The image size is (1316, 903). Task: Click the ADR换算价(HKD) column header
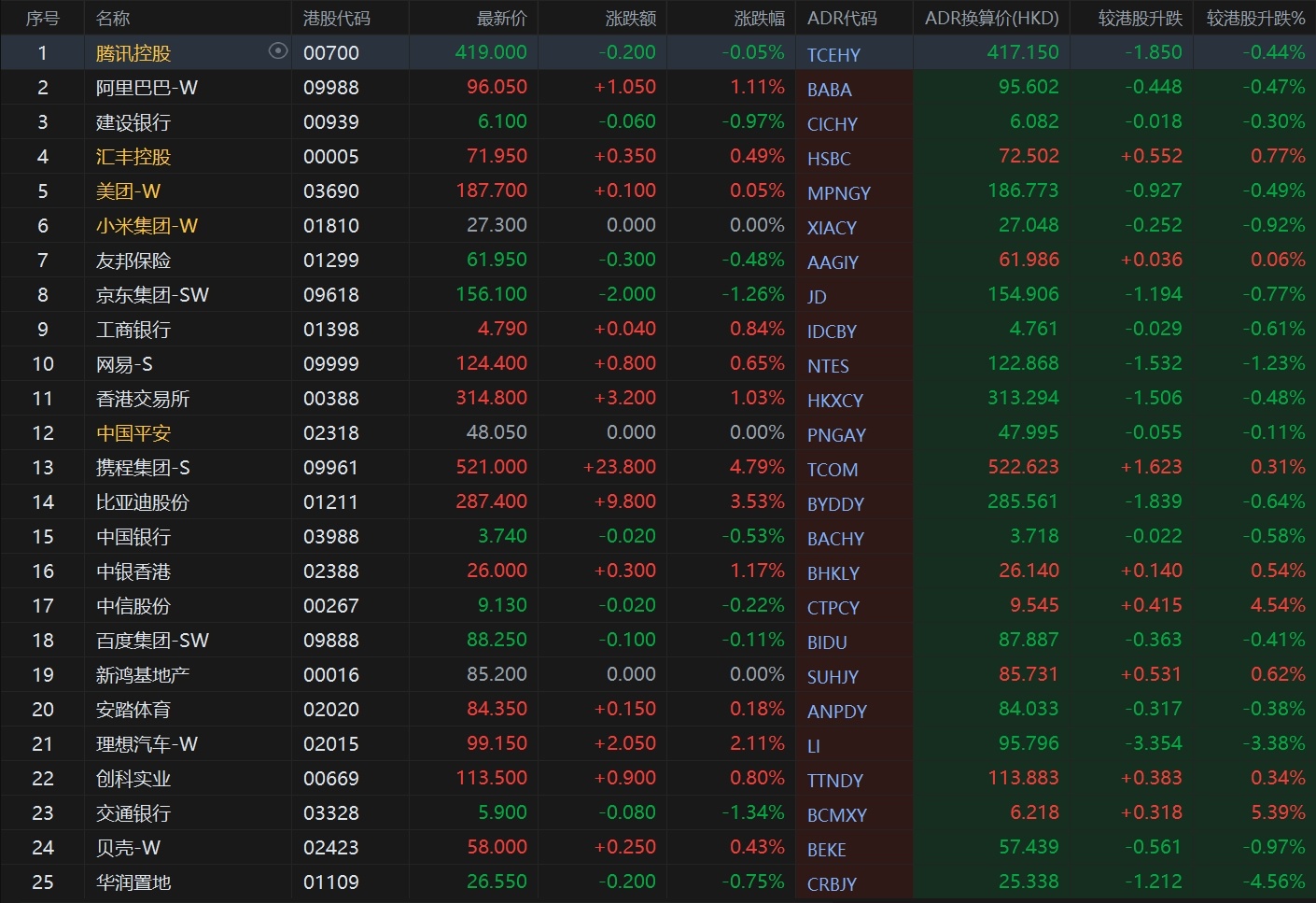(991, 18)
